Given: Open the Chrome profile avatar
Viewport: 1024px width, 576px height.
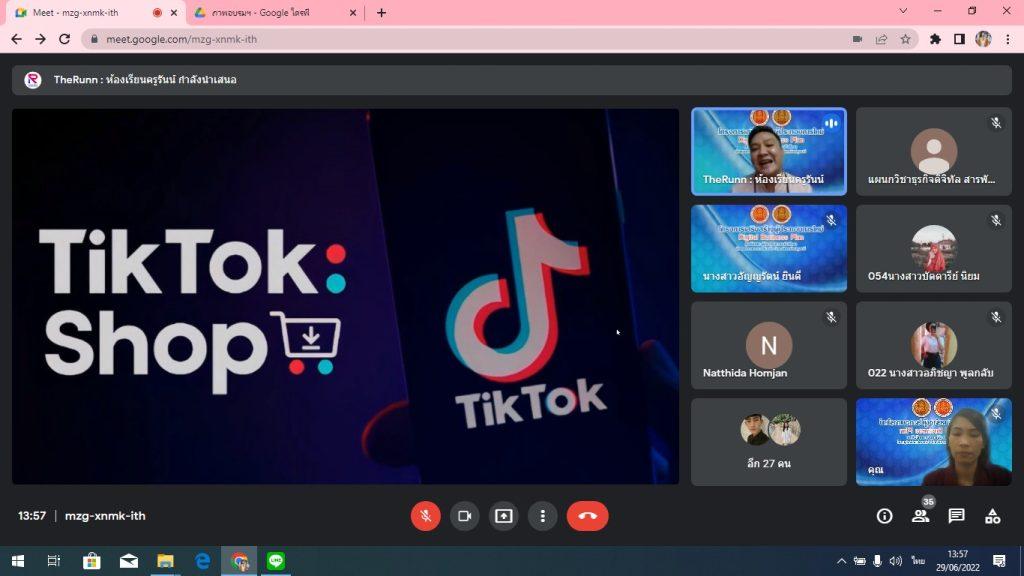Looking at the screenshot, I should 984,39.
